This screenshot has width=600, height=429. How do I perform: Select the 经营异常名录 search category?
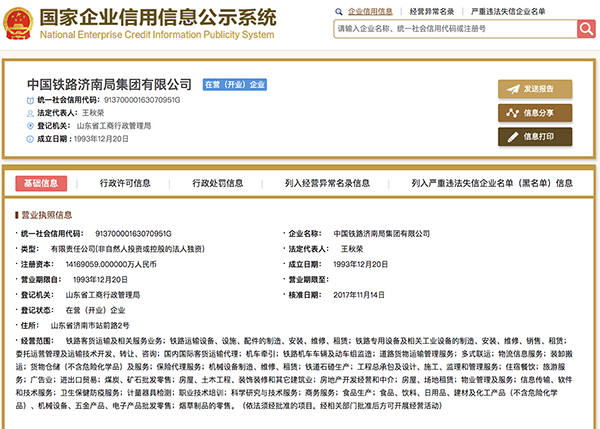[x=432, y=11]
